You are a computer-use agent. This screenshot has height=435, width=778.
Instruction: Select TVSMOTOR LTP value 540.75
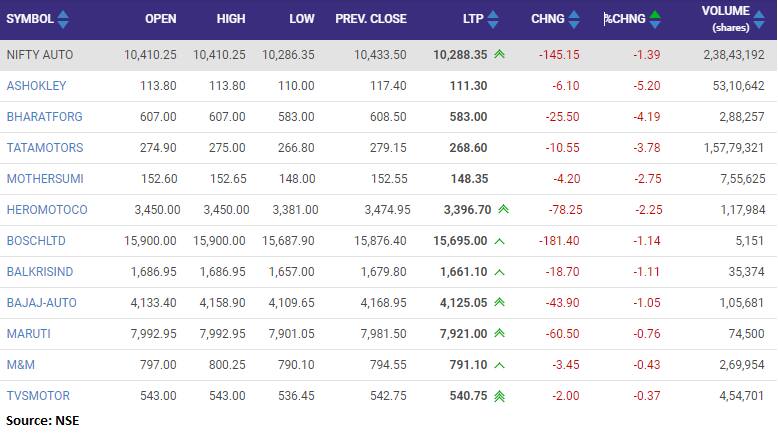click(468, 395)
